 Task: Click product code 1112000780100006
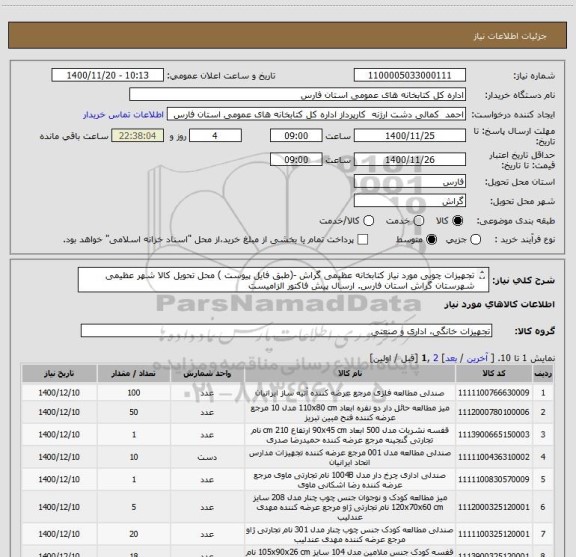[494, 412]
